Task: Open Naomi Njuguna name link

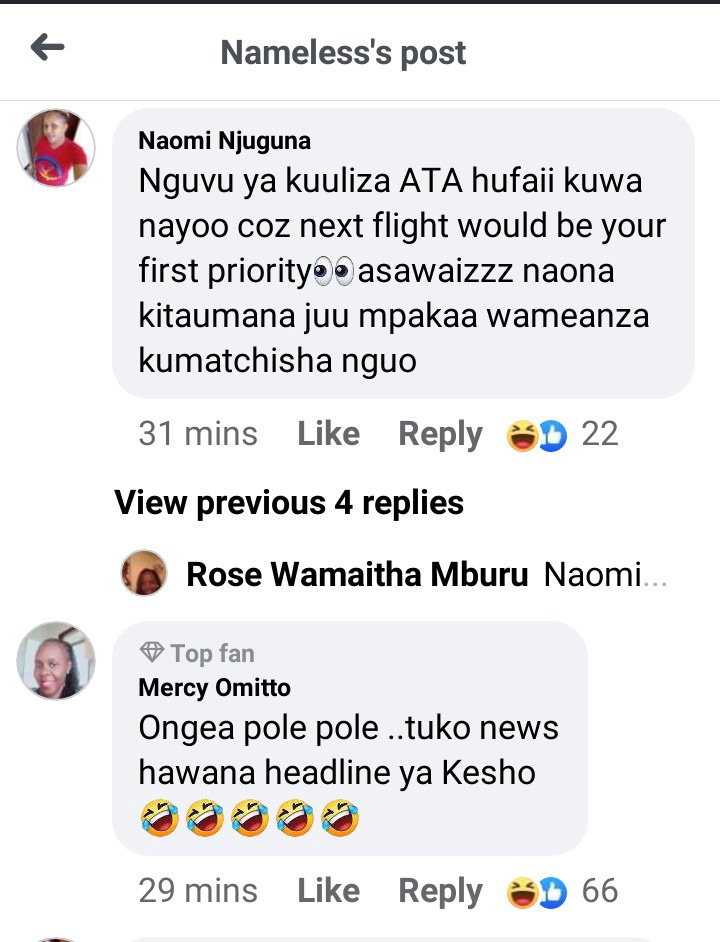Action: (225, 141)
